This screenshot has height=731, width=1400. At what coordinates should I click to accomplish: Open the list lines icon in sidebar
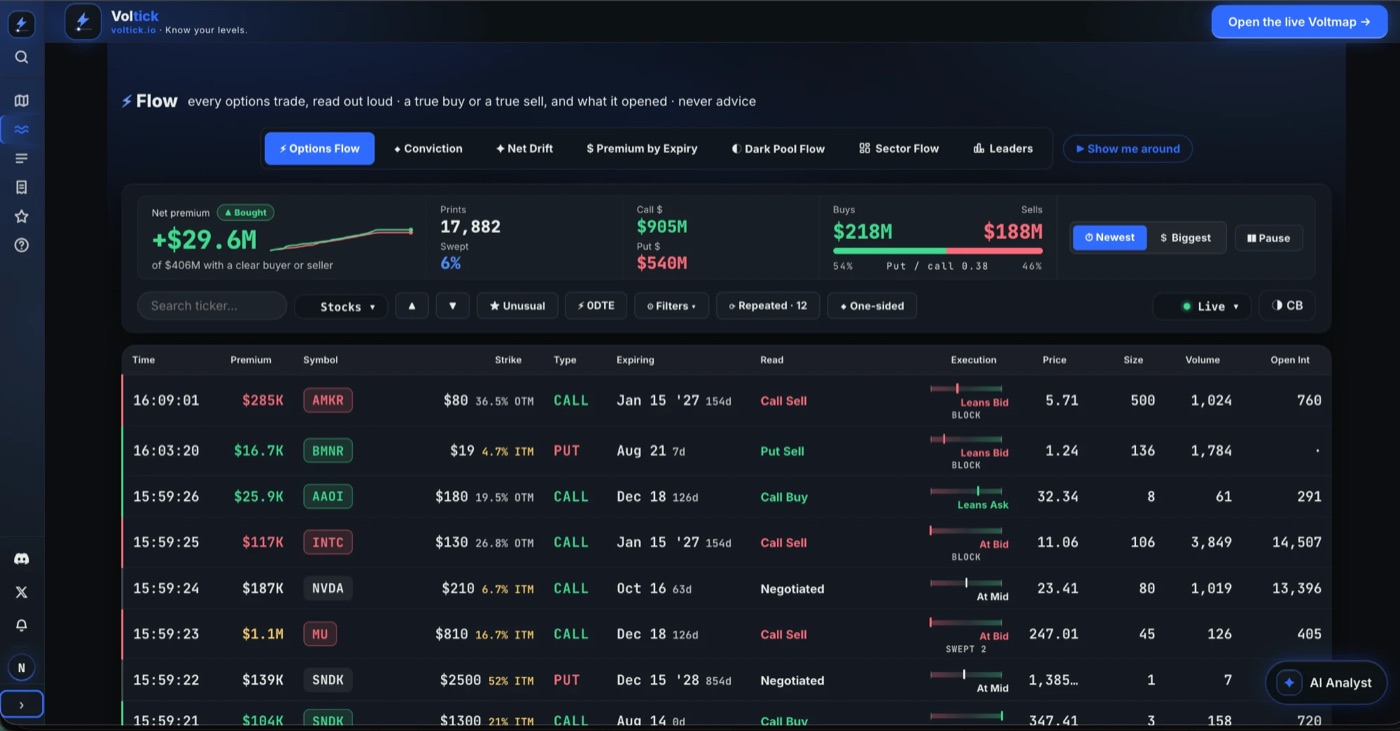pos(21,158)
